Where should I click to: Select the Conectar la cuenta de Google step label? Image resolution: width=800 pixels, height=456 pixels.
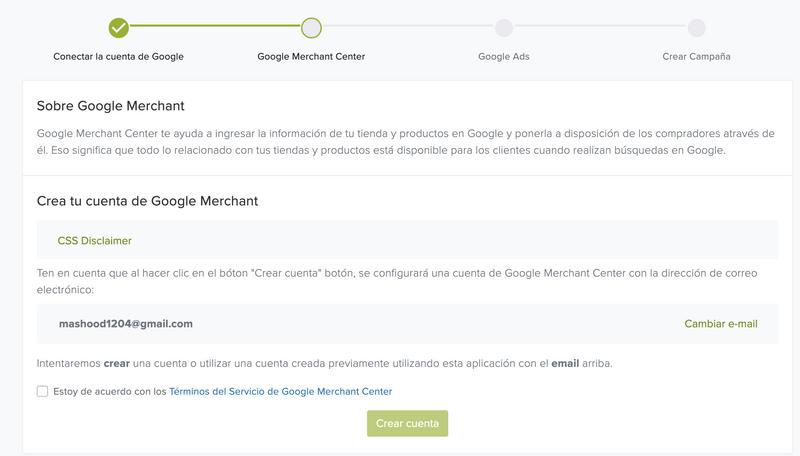click(x=118, y=57)
